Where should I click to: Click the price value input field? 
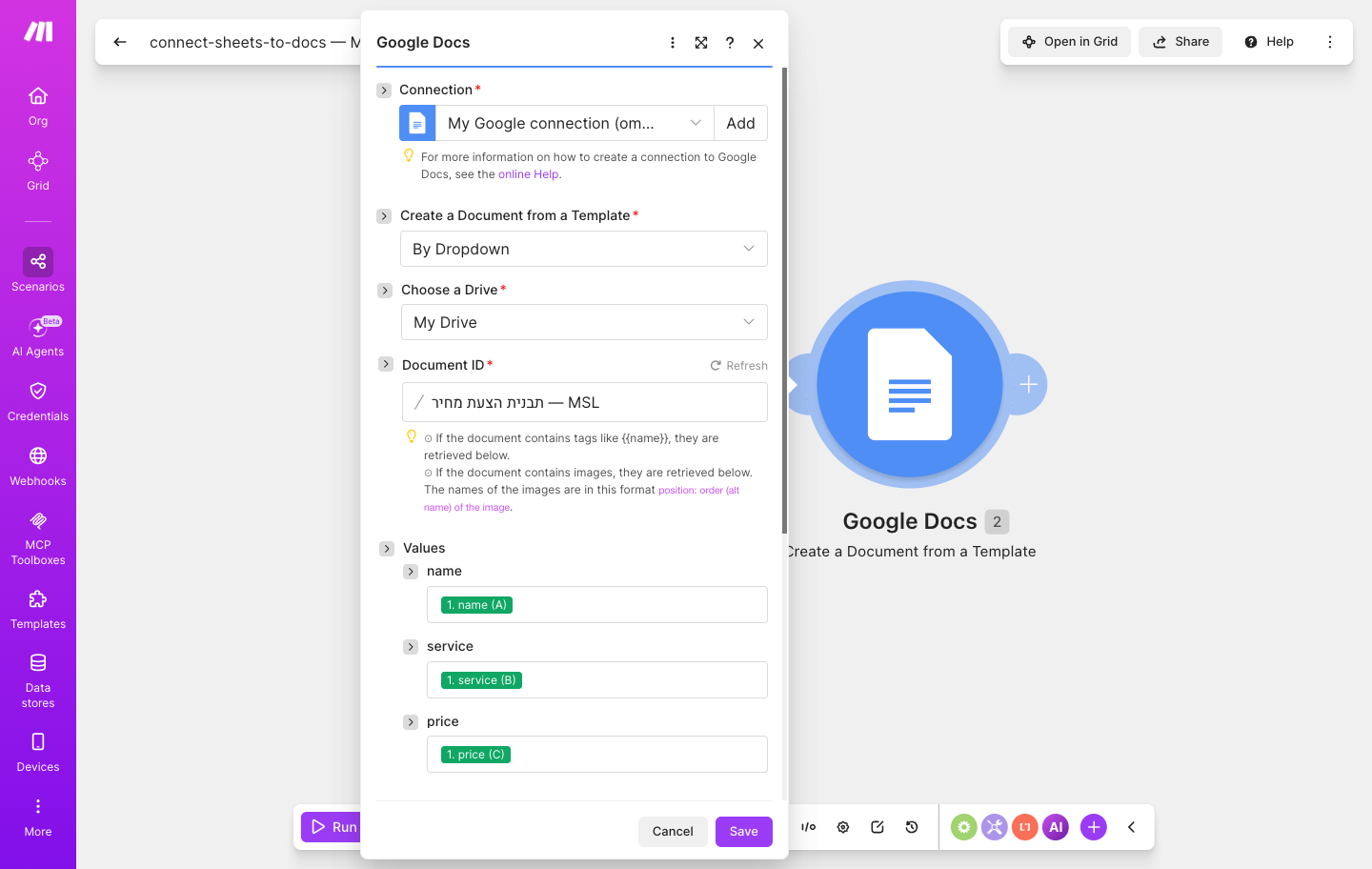pos(597,755)
